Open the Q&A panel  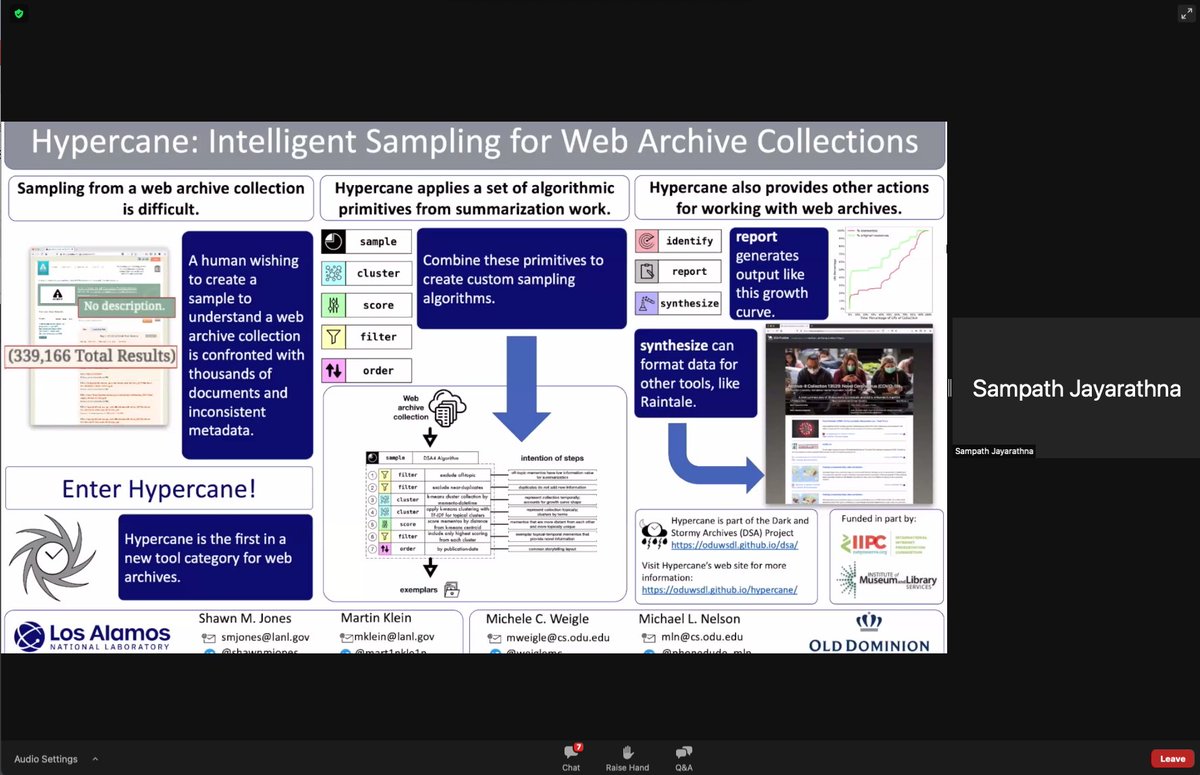pos(684,758)
